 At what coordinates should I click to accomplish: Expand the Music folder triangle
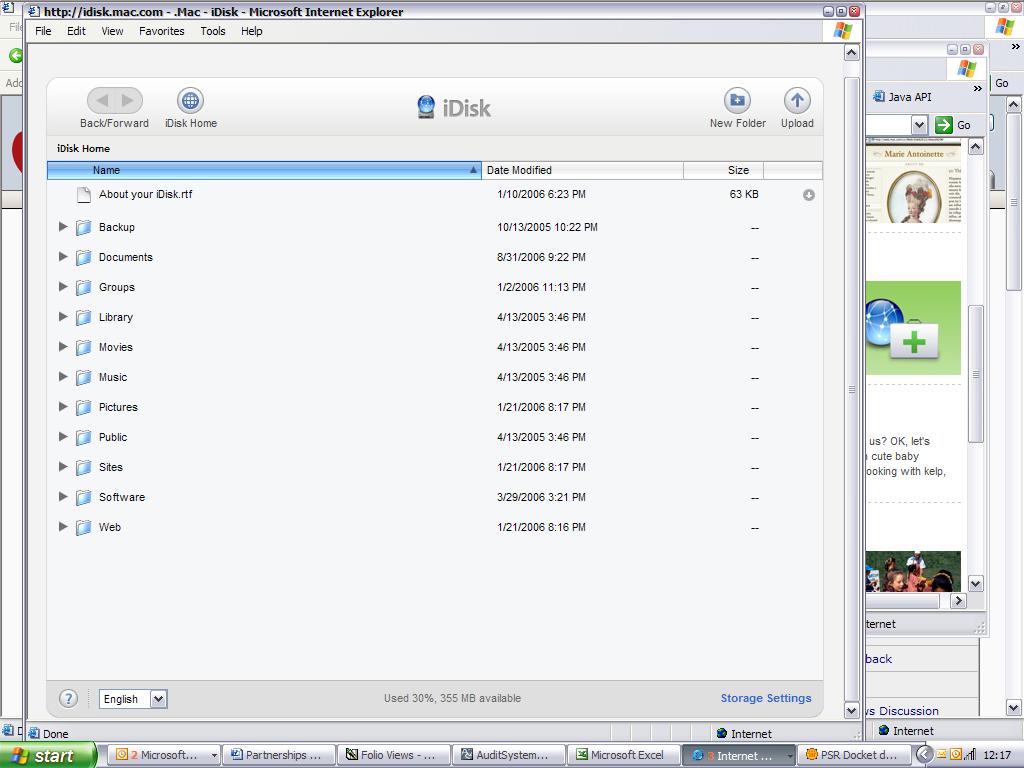point(63,377)
